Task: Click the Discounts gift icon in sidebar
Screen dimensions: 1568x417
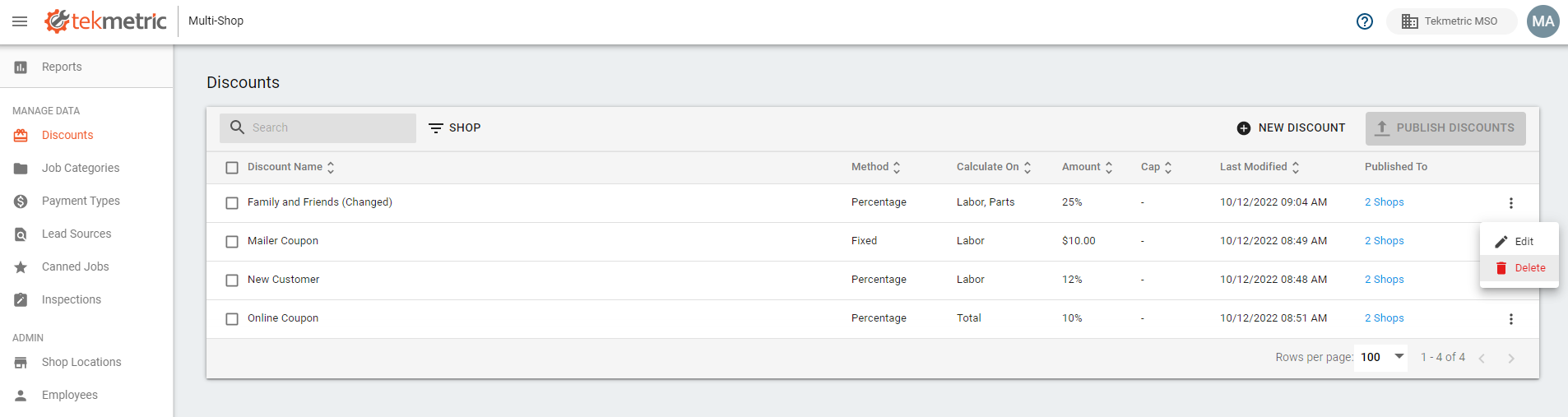Action: point(21,136)
